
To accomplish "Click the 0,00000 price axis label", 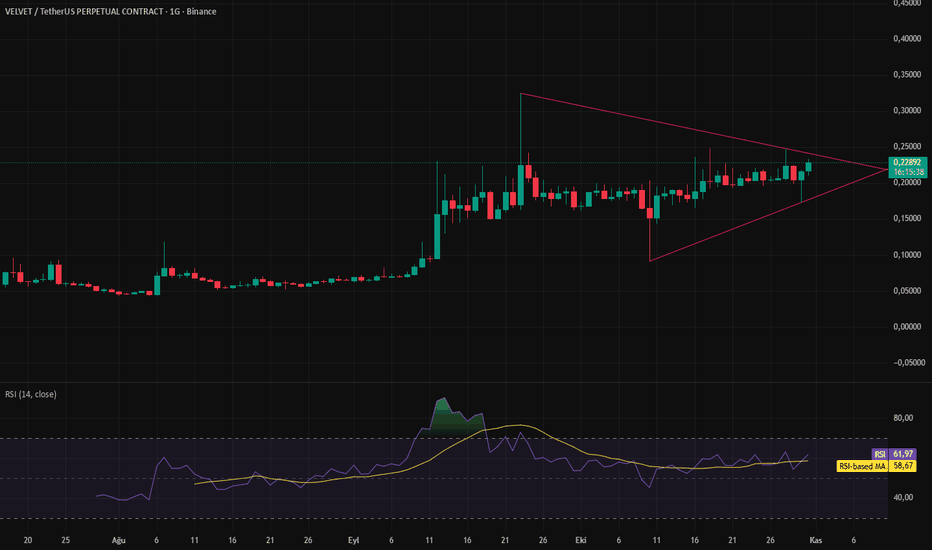I will pyautogui.click(x=907, y=326).
